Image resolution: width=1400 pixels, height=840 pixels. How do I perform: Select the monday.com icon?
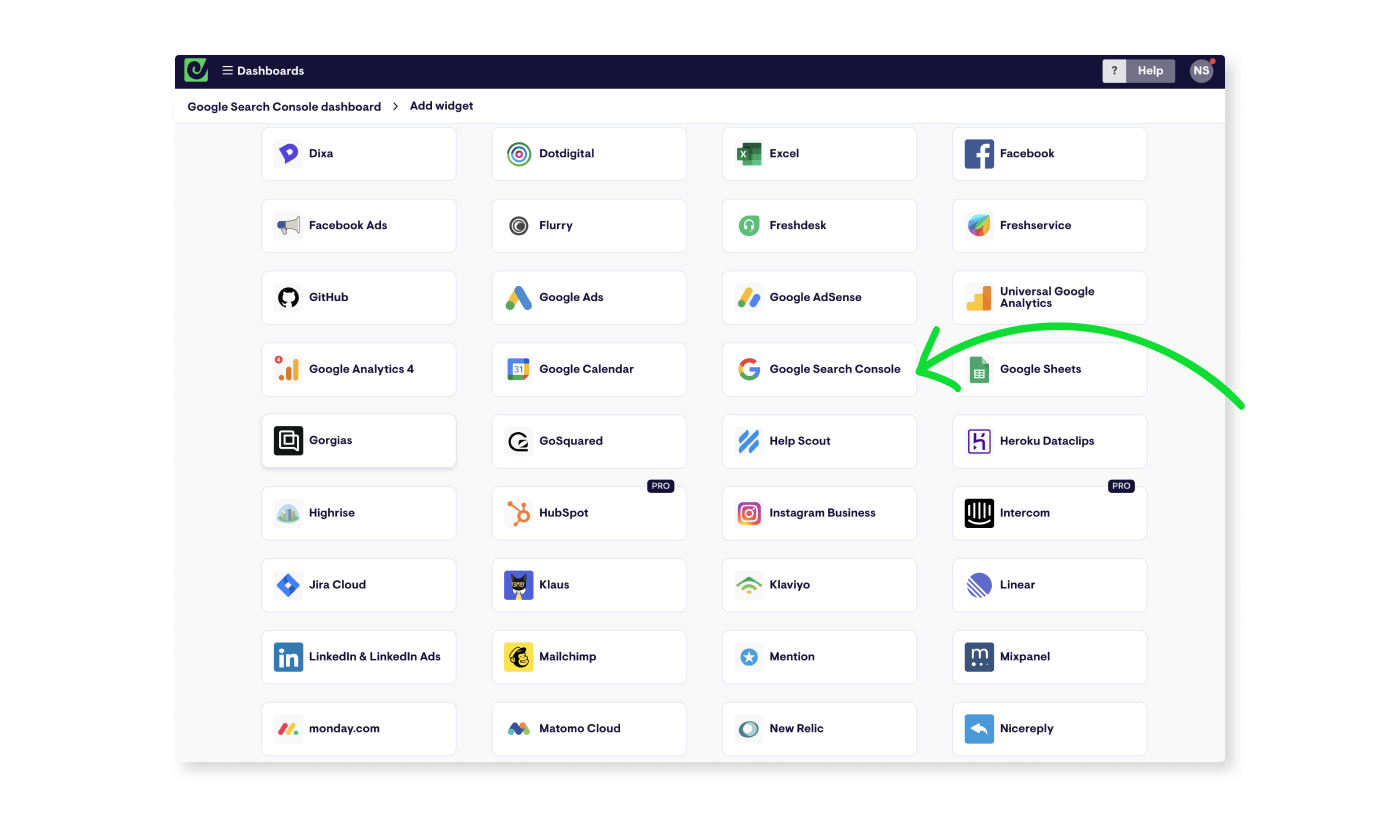pyautogui.click(x=289, y=729)
